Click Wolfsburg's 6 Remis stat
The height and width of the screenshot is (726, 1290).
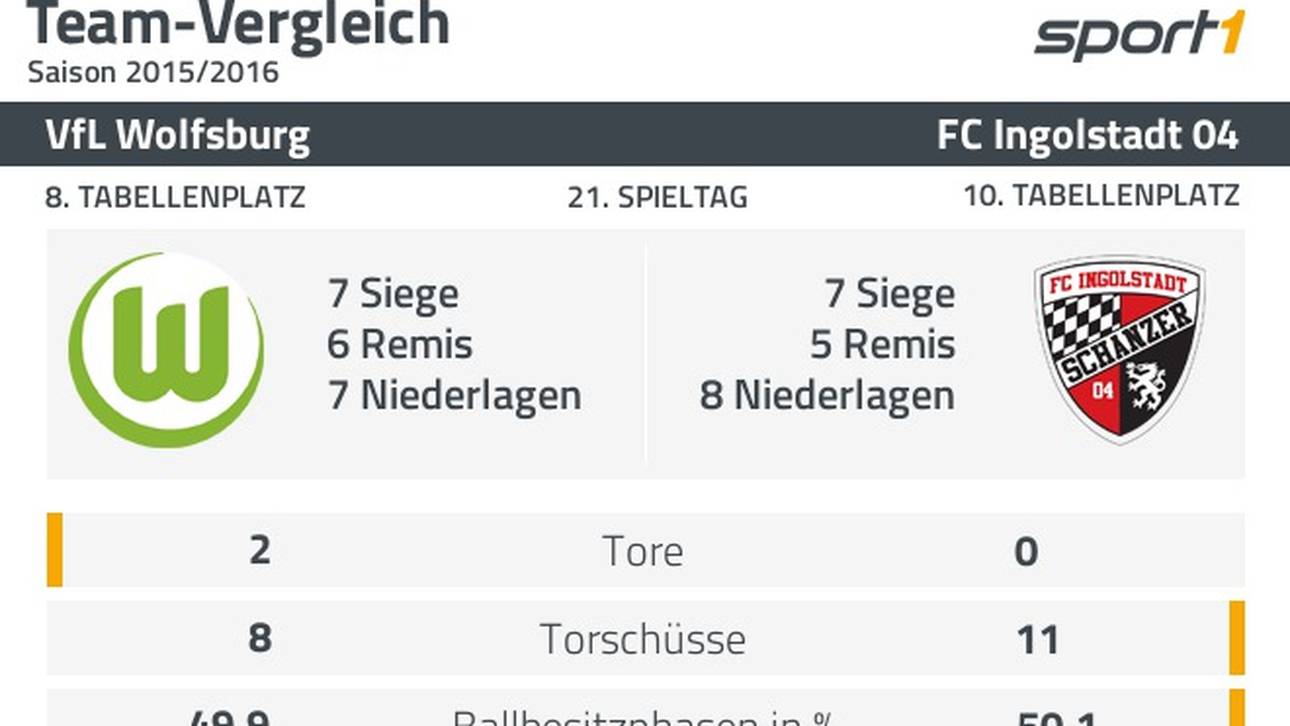400,345
